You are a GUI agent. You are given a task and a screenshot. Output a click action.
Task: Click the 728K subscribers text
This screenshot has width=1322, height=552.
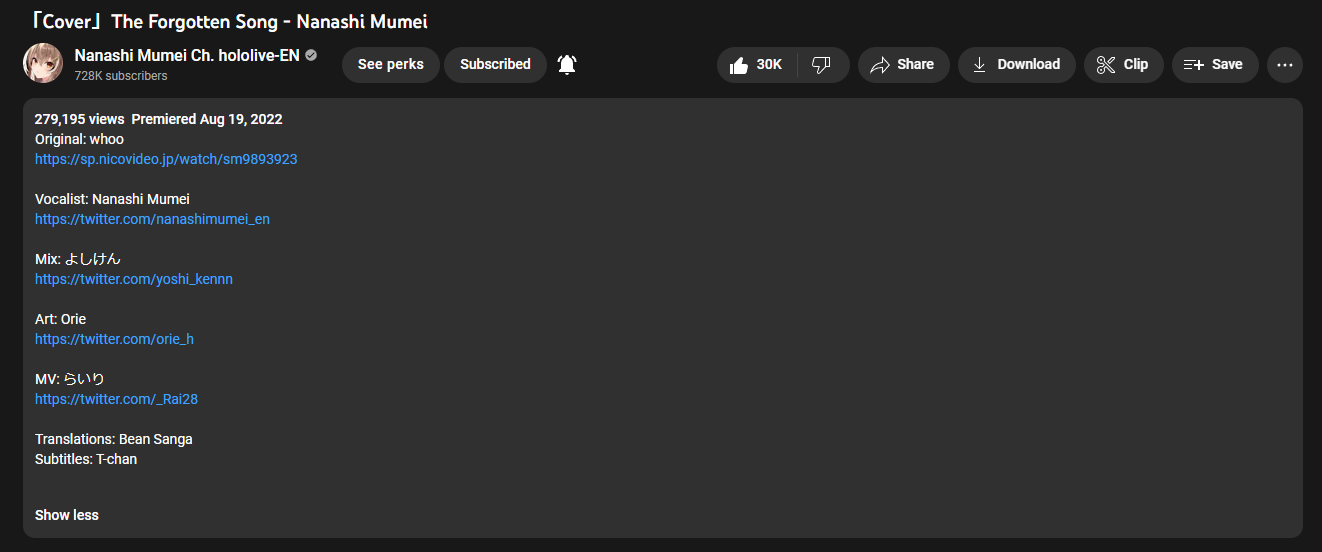pyautogui.click(x=121, y=76)
